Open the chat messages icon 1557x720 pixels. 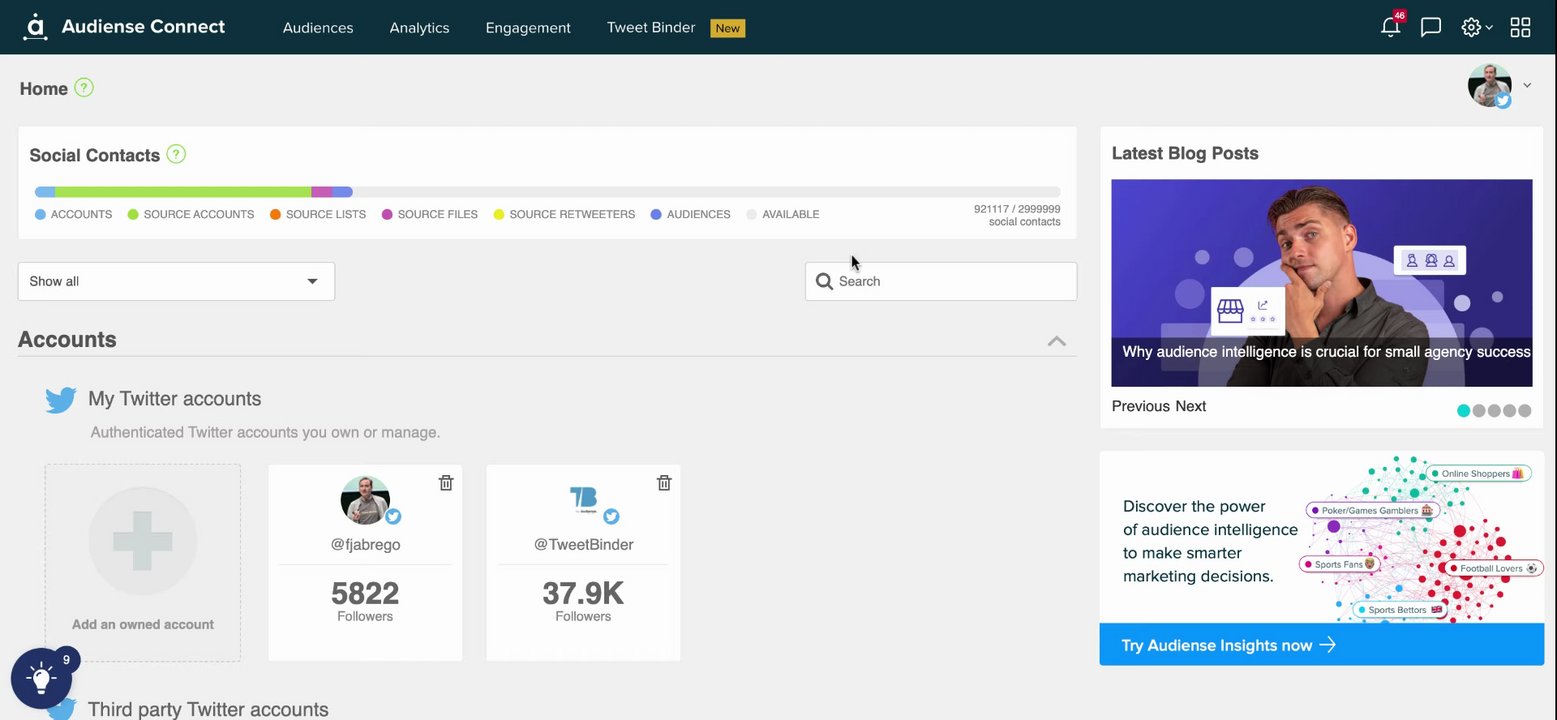tap(1431, 27)
